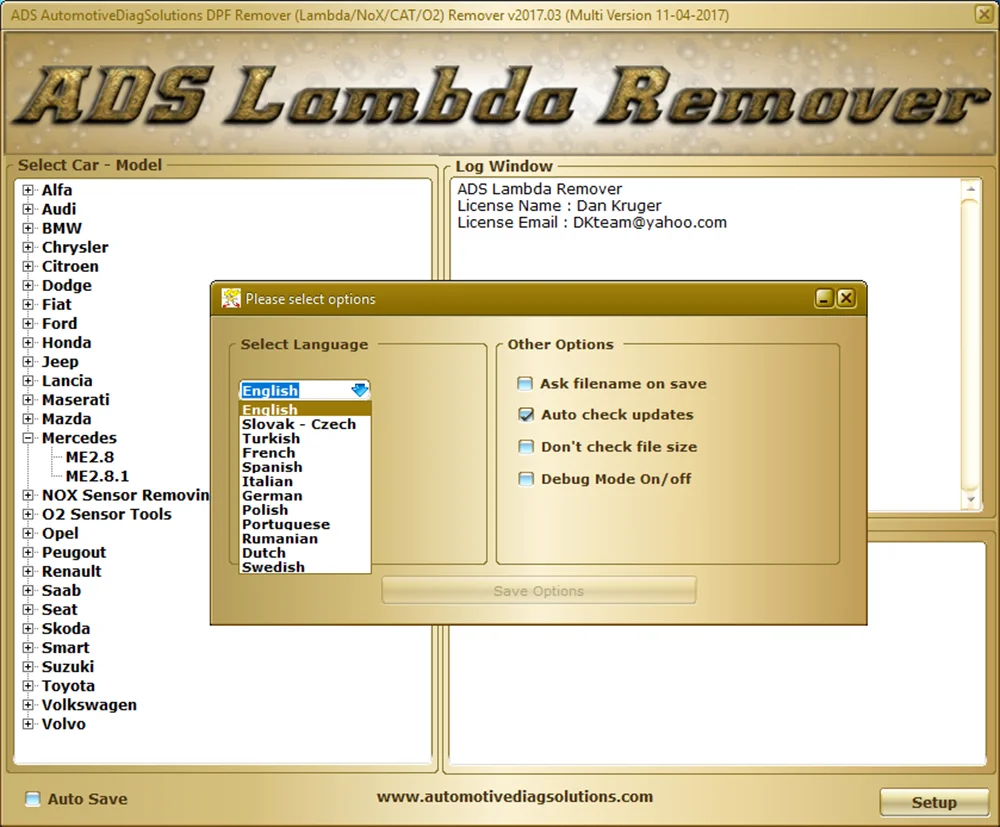Image resolution: width=1000 pixels, height=827 pixels.
Task: Select Smart in the car list
Action: (65, 648)
